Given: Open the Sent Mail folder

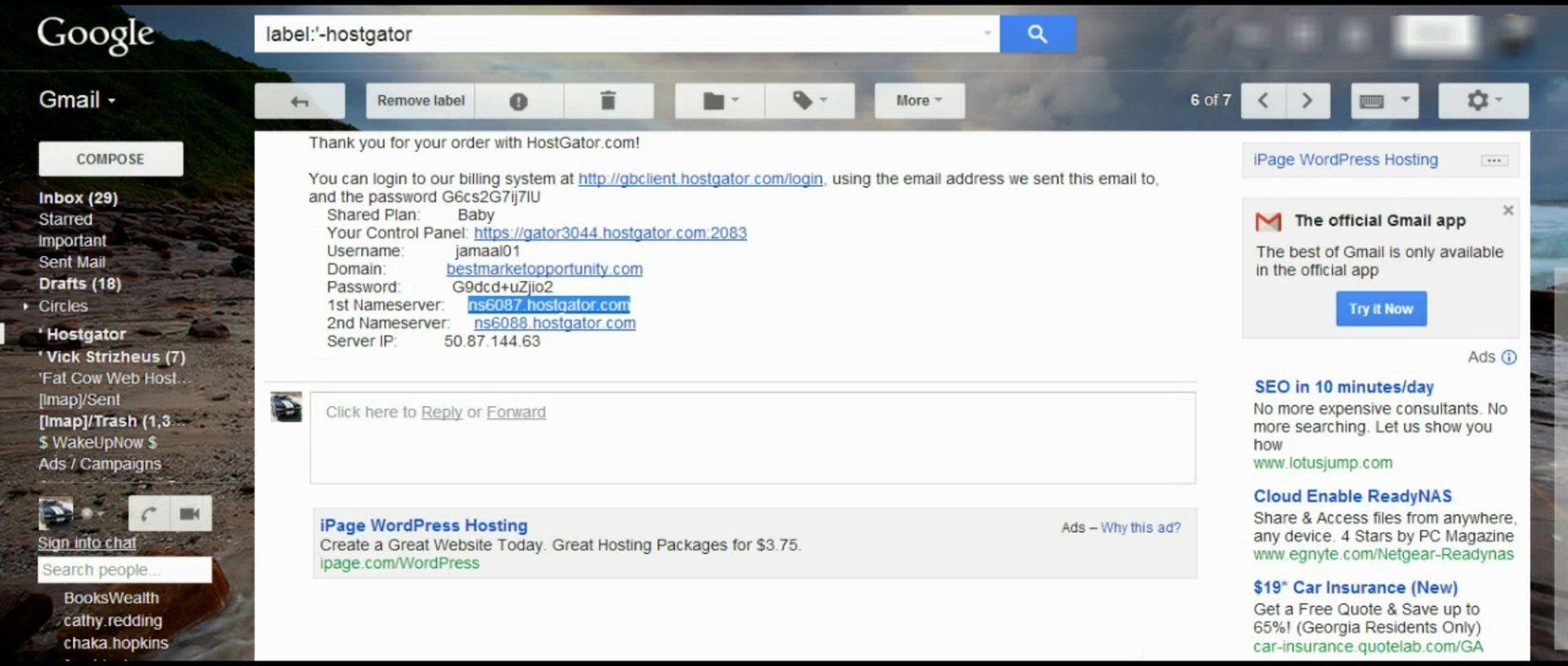Looking at the screenshot, I should (71, 262).
